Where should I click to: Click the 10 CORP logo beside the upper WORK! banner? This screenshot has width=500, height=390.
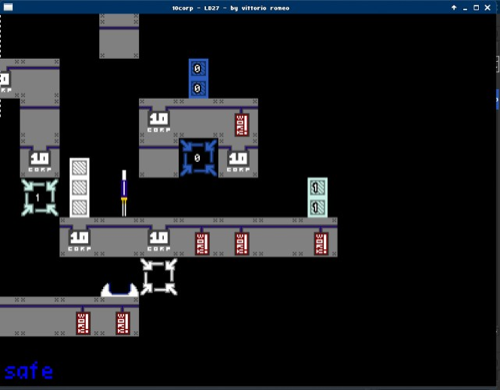point(159,122)
